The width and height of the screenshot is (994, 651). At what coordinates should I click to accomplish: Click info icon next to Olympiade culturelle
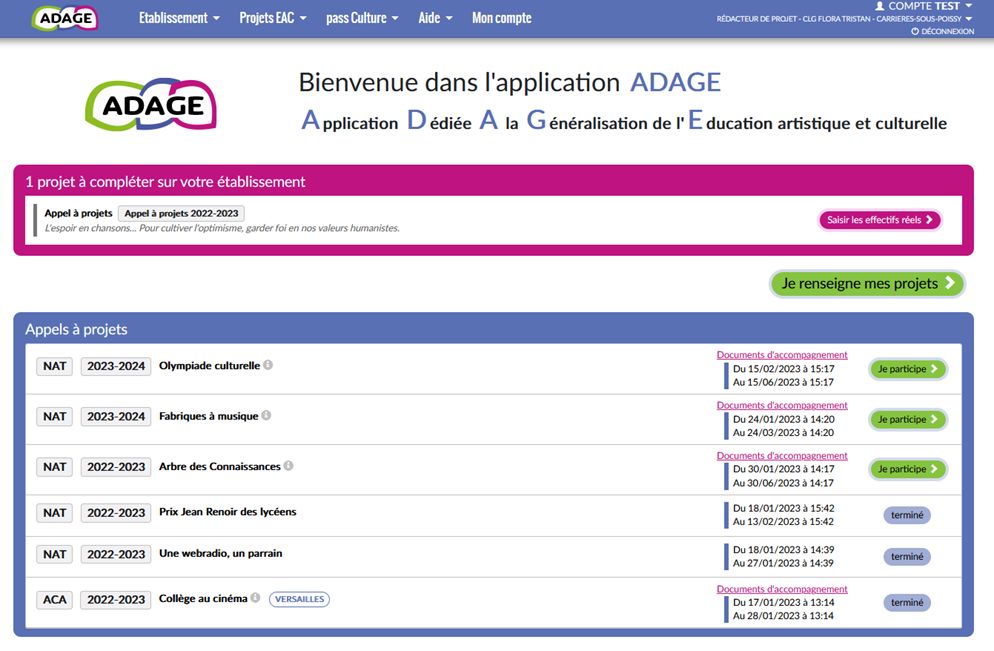coord(268,365)
